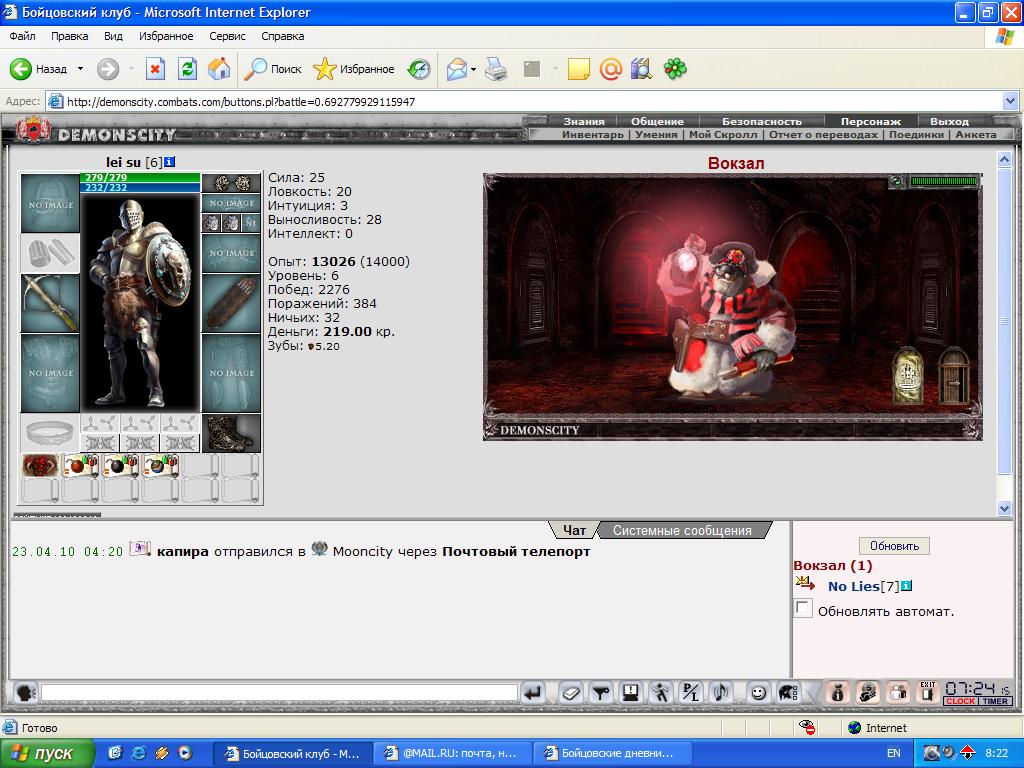Screen dimensions: 1024x768
Task: Click the IE Home toolbar icon
Action: click(219, 69)
